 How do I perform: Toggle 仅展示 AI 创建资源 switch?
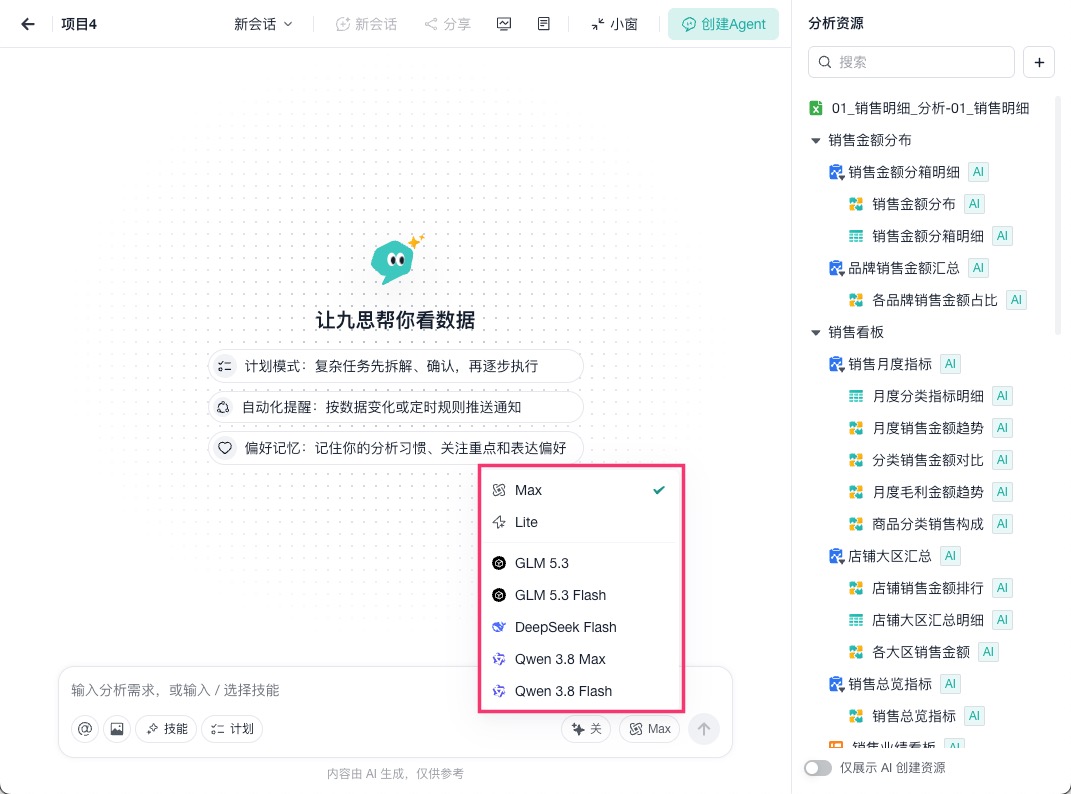coord(818,768)
